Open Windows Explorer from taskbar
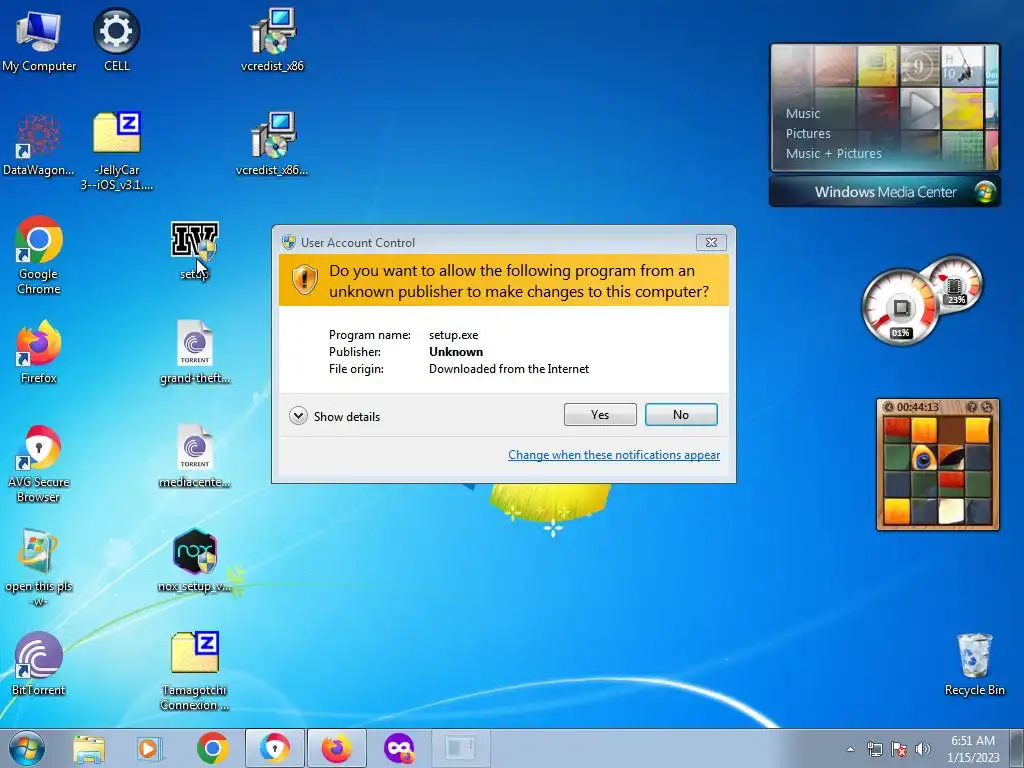The image size is (1024, 768). (89, 748)
